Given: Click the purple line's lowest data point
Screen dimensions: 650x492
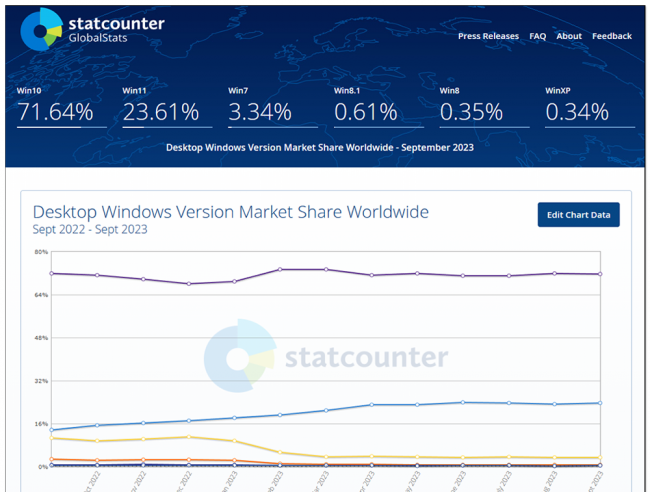Looking at the screenshot, I should [x=189, y=284].
